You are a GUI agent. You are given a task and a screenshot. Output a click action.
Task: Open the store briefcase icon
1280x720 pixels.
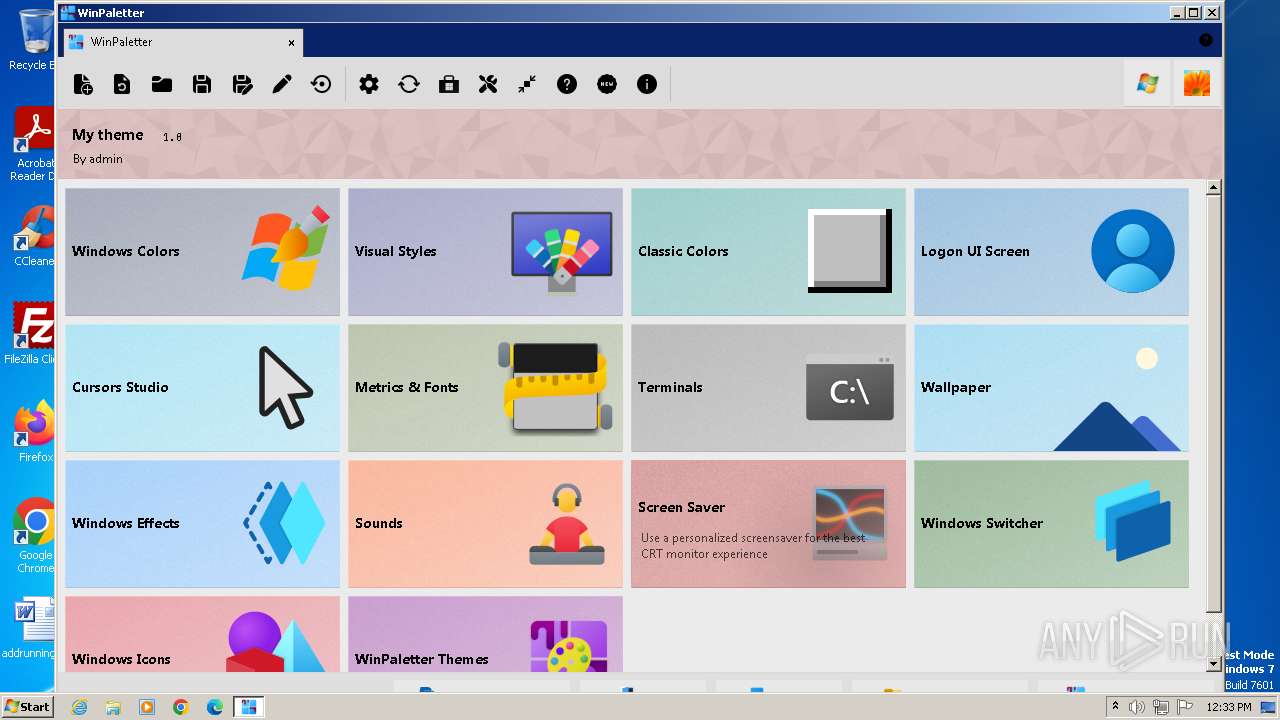point(449,85)
